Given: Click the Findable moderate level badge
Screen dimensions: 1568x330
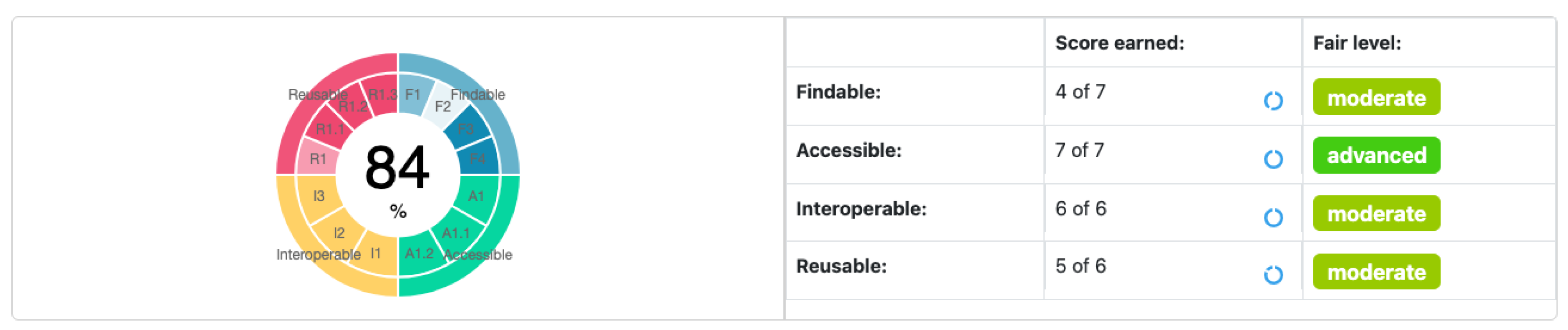Looking at the screenshot, I should click(x=1376, y=97).
